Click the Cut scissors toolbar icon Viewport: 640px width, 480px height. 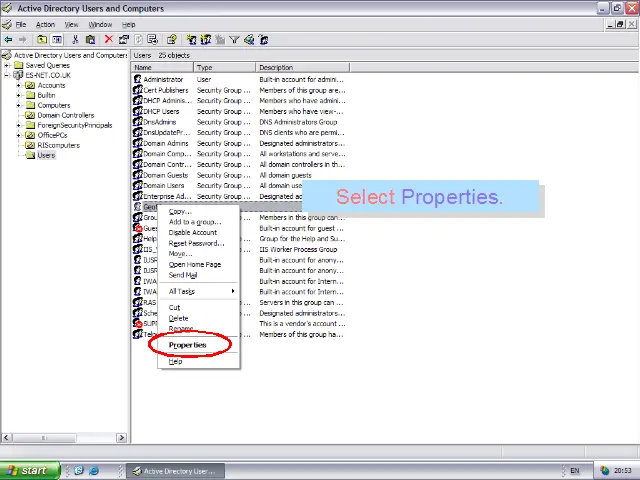[x=75, y=40]
